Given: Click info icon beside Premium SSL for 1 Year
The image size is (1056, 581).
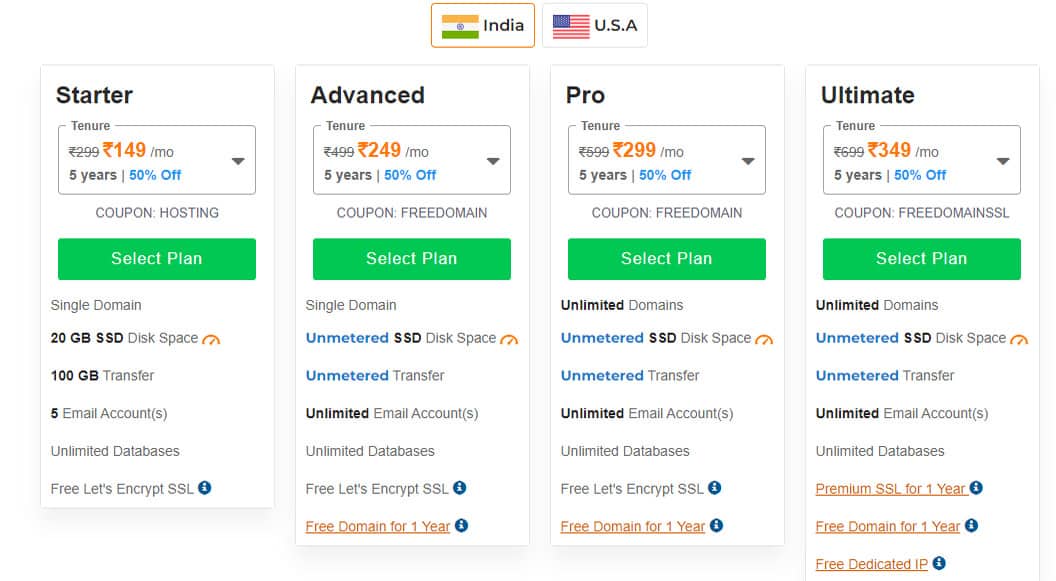Looking at the screenshot, I should [x=977, y=488].
